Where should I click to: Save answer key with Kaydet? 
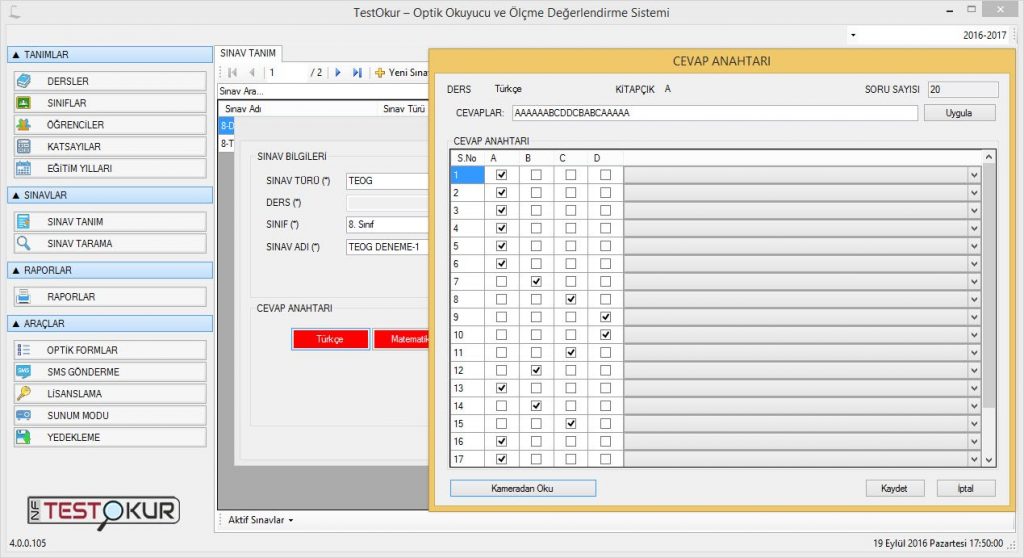(895, 488)
